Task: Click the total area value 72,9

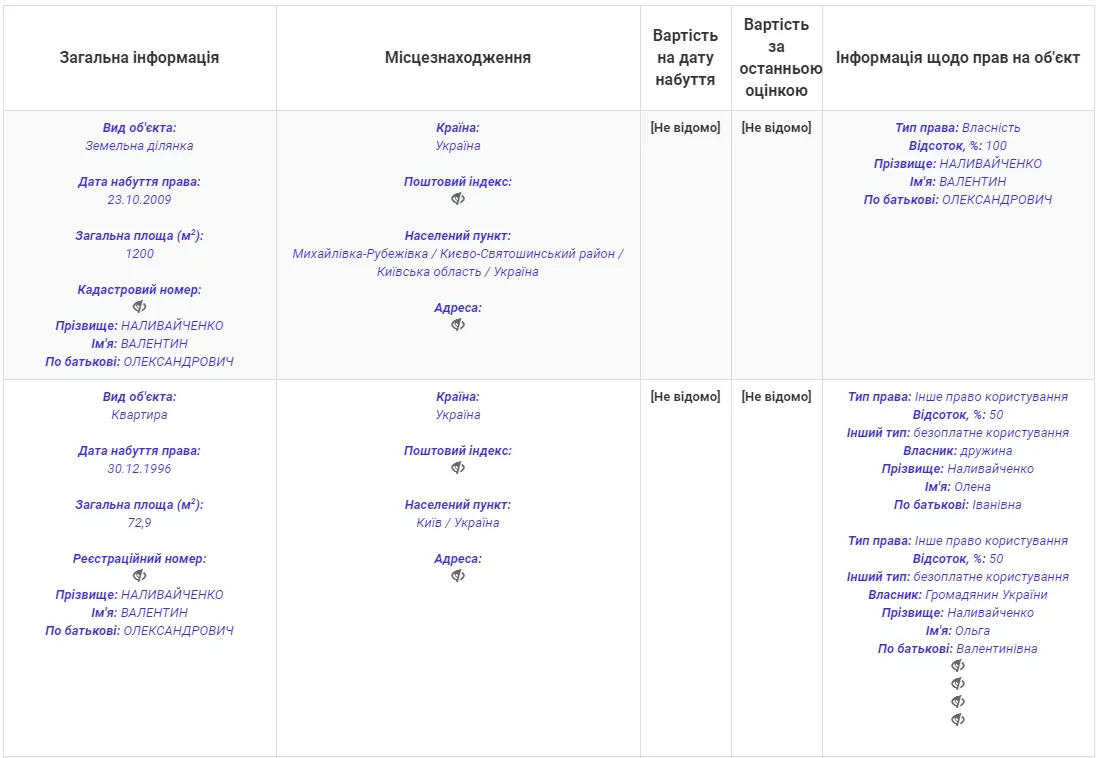Action: click(139, 523)
